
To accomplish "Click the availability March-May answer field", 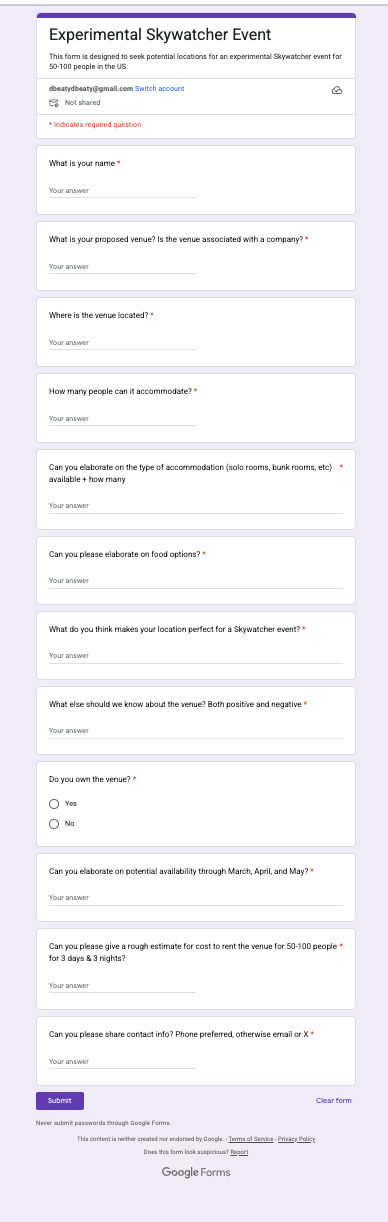I will click(196, 897).
